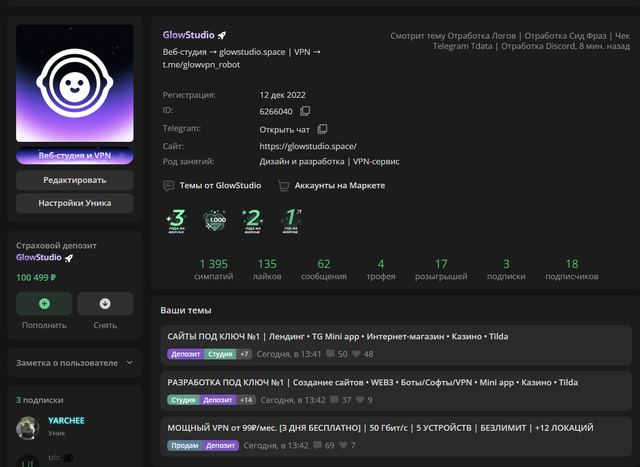Click the Ваши темы heading

pos(186,310)
